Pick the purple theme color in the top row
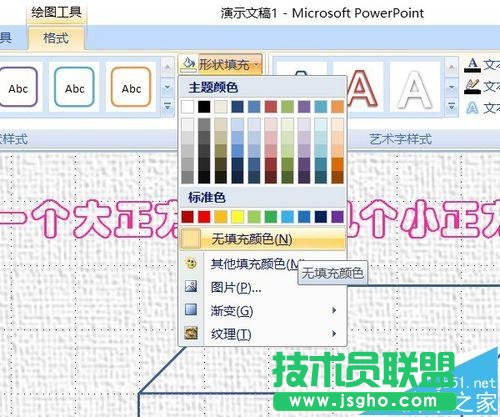 pos(304,107)
